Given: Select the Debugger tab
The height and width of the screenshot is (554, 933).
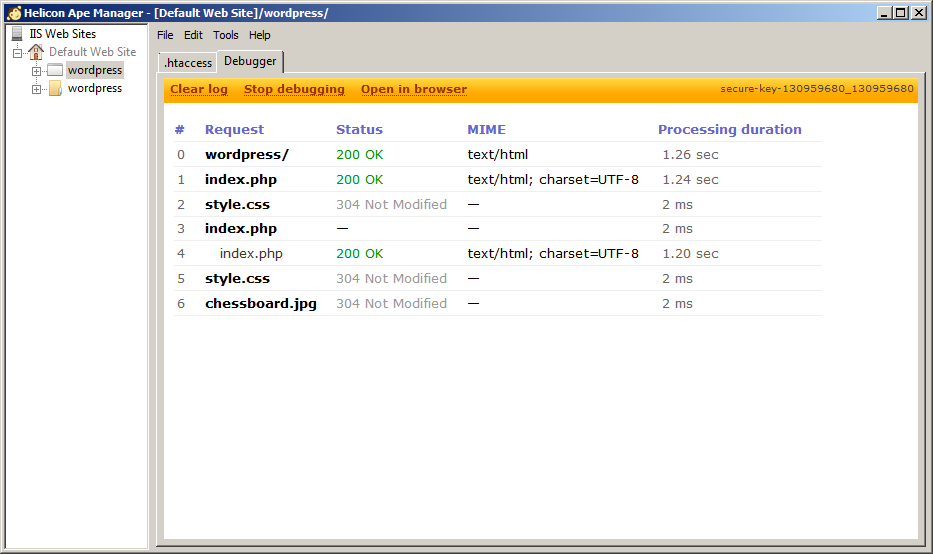Looking at the screenshot, I should click(x=250, y=62).
